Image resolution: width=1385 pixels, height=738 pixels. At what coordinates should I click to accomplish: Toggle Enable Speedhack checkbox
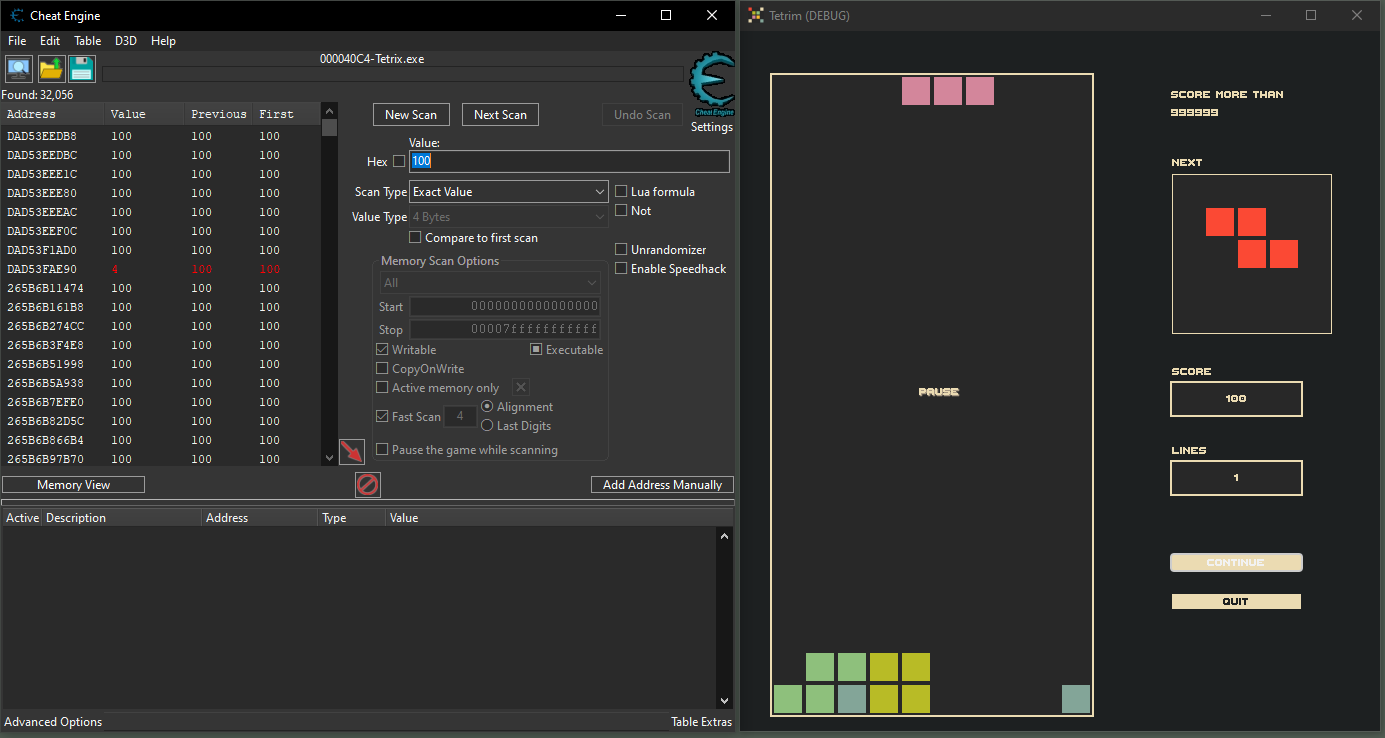pos(622,268)
